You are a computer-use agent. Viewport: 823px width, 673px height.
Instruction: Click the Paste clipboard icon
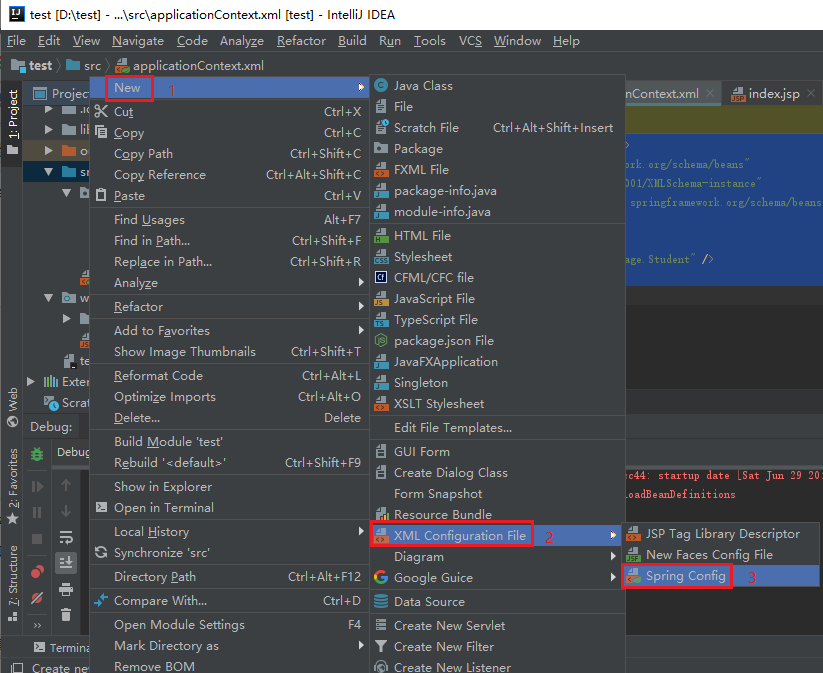point(101,195)
